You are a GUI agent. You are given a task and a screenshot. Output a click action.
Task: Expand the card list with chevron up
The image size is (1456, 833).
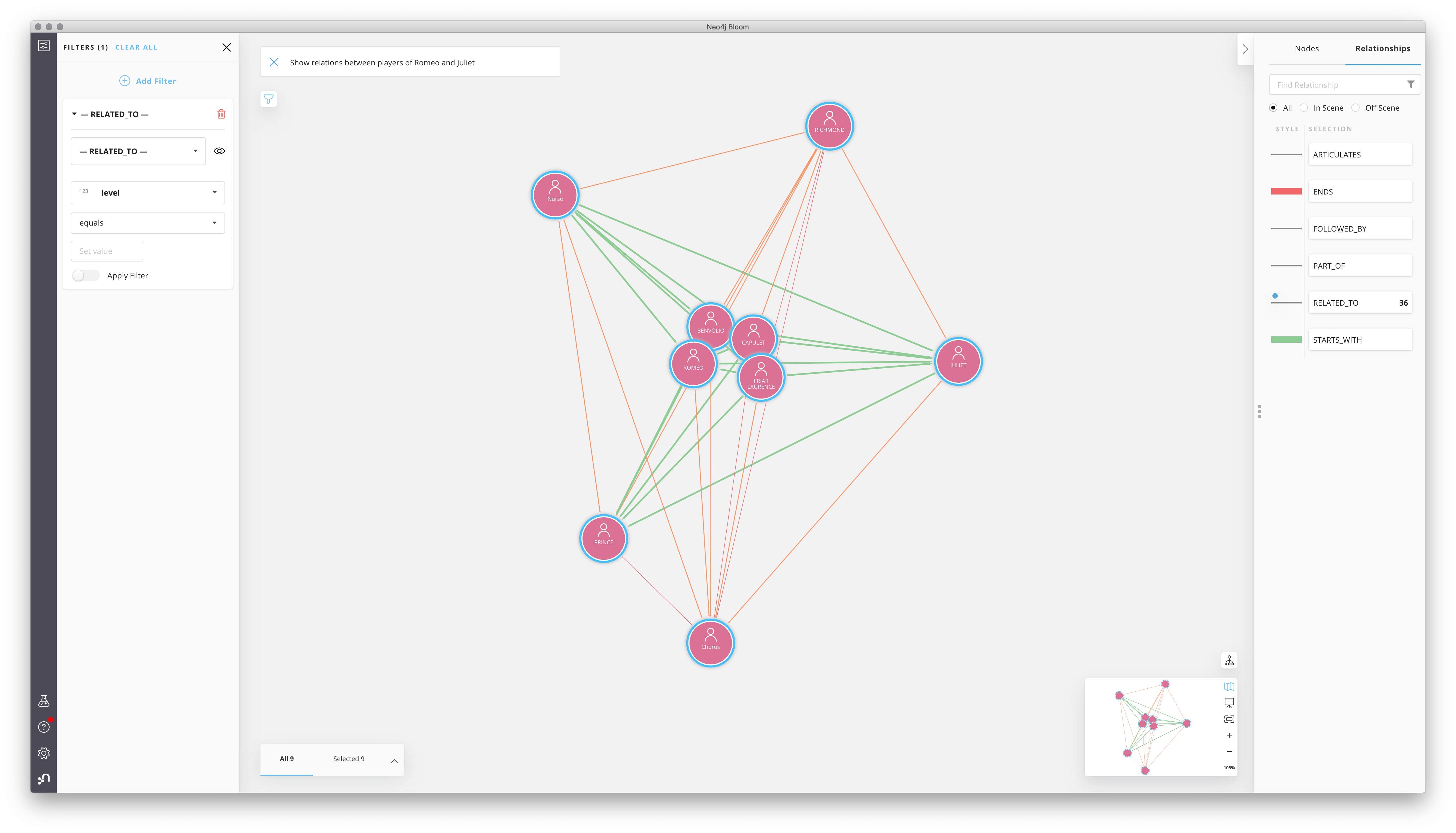click(x=394, y=760)
